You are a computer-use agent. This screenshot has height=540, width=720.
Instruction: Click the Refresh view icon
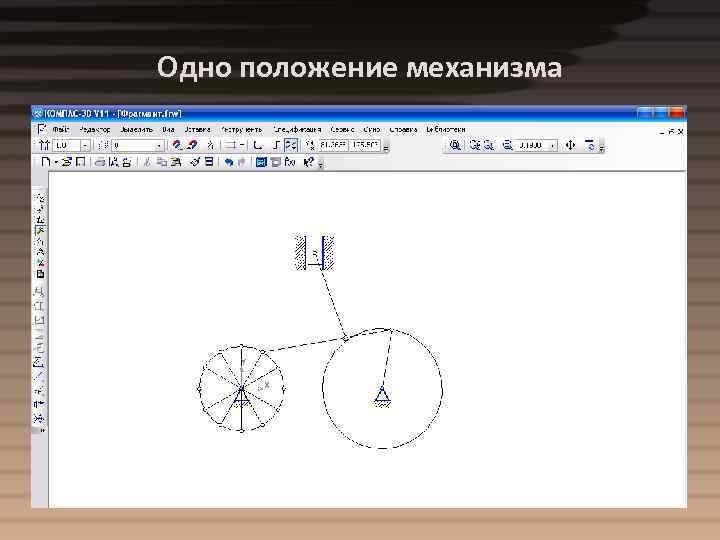point(590,146)
